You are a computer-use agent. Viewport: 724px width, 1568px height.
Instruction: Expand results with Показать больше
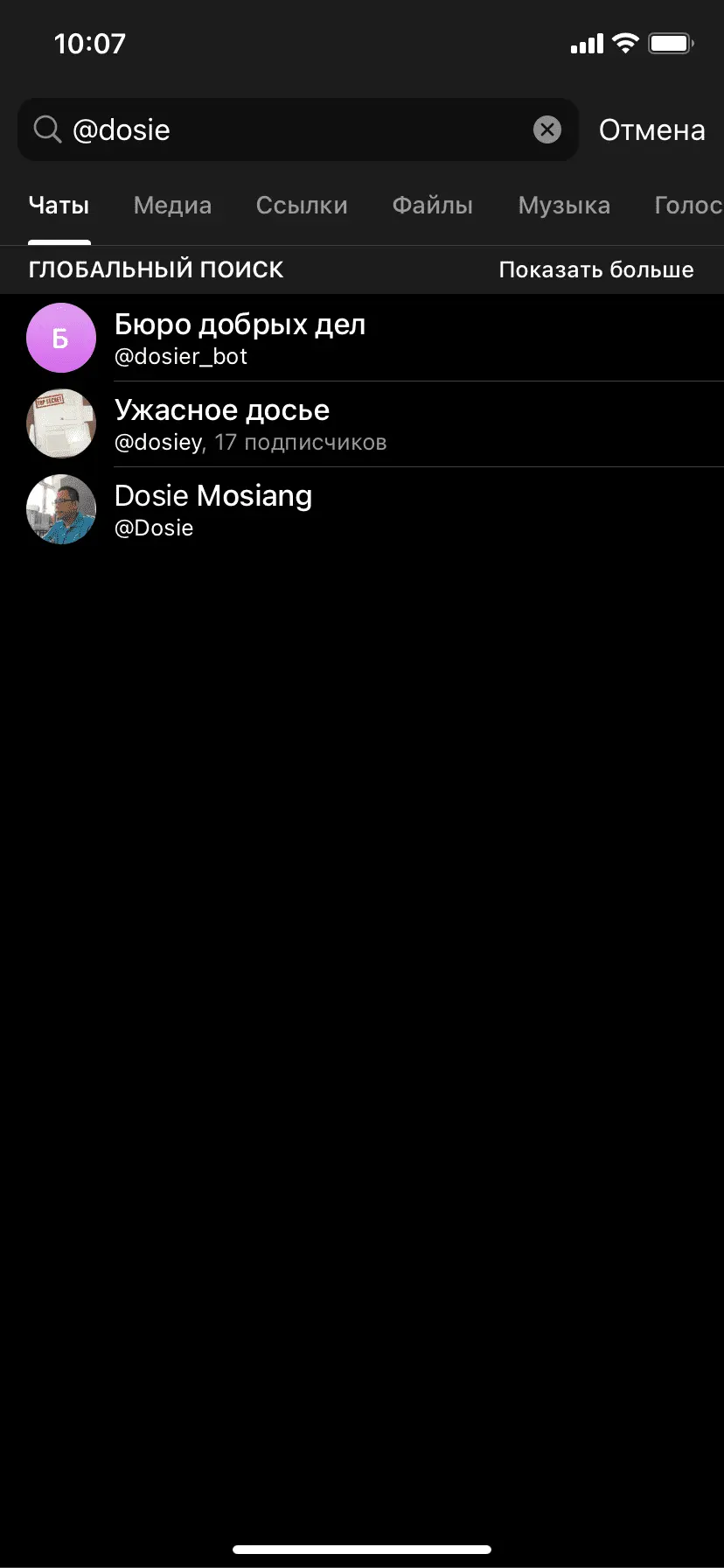(x=596, y=269)
